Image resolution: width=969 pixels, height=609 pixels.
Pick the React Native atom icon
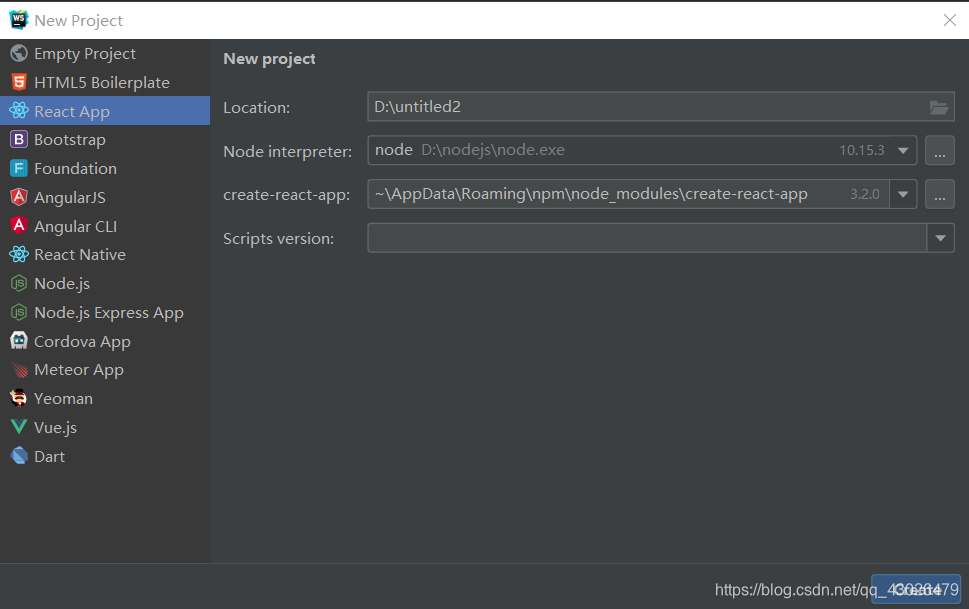(19, 254)
